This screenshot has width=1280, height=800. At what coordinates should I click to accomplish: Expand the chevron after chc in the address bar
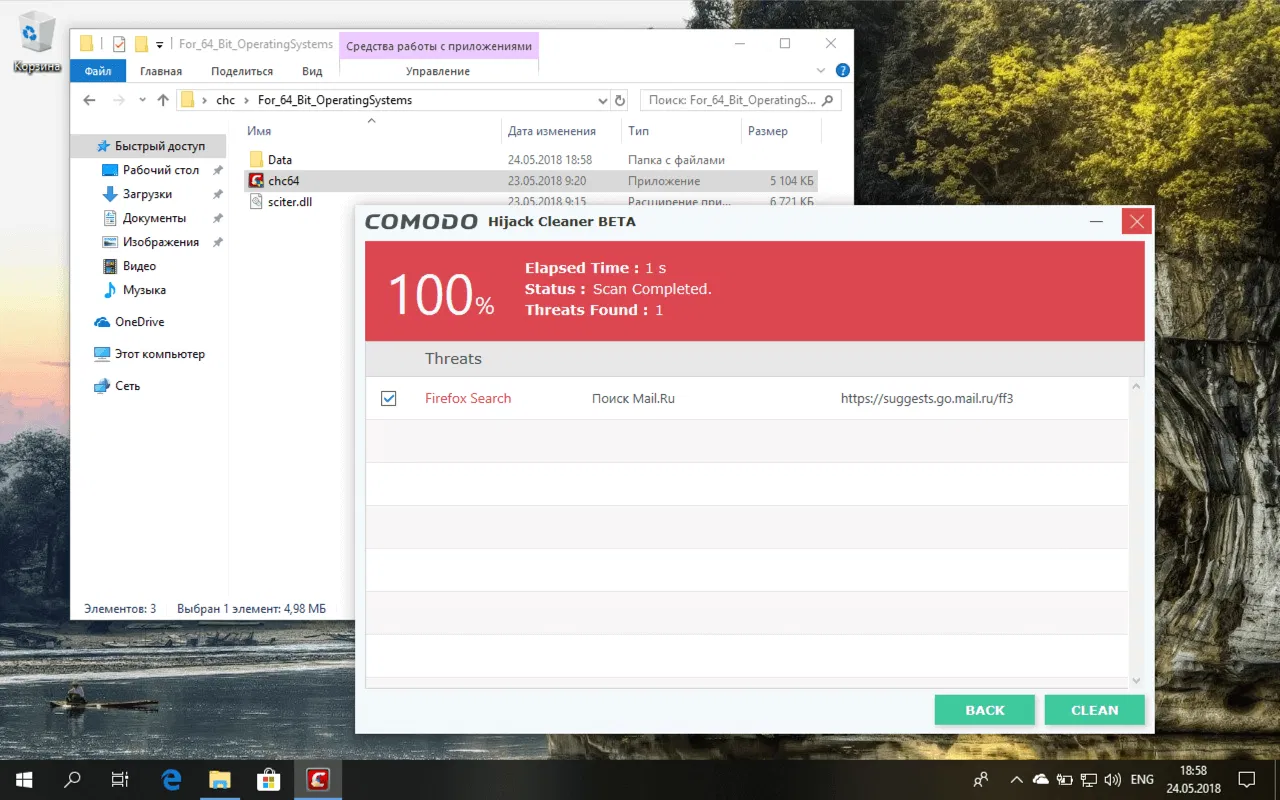[x=246, y=100]
